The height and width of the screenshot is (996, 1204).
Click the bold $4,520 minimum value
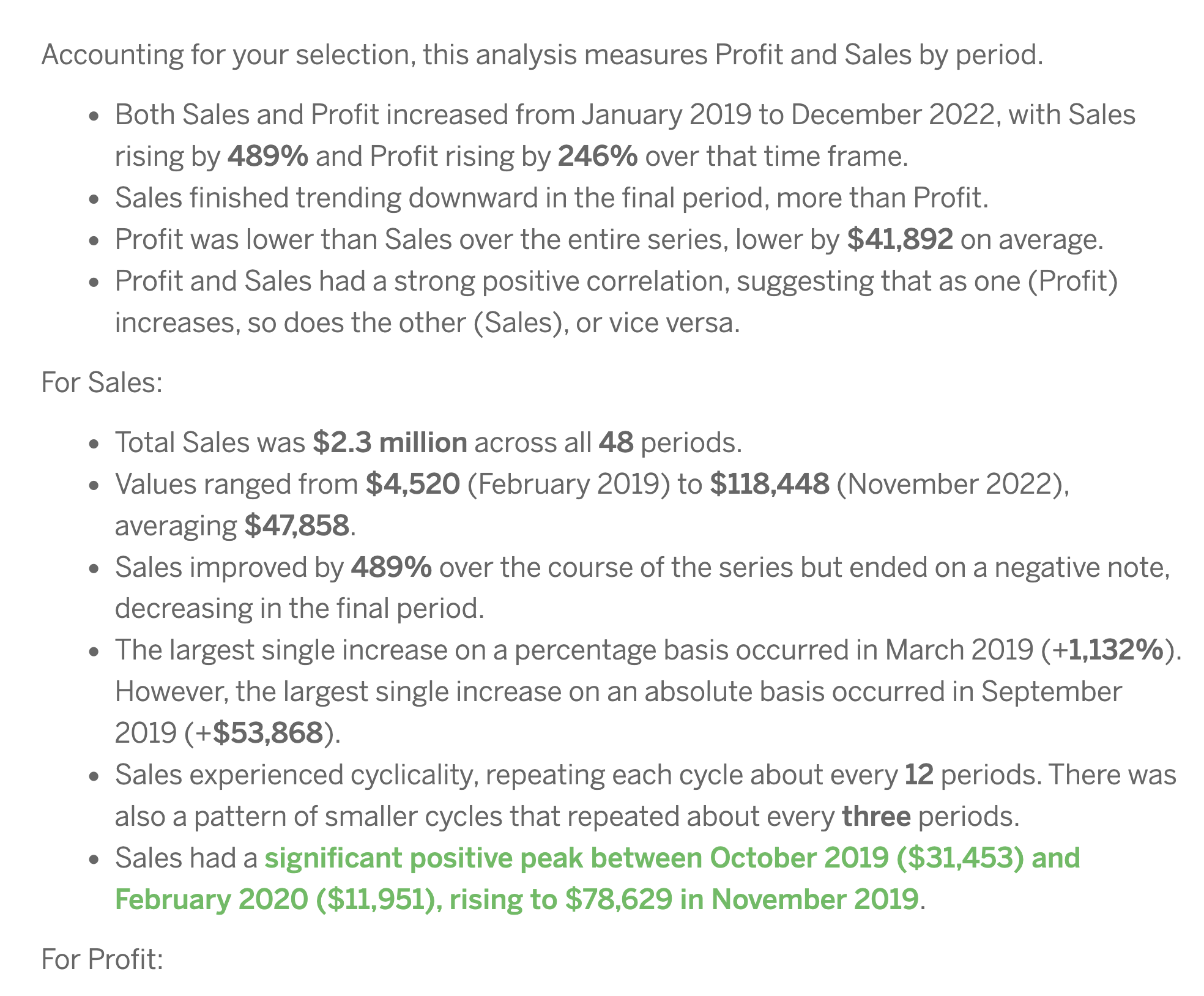tap(413, 484)
